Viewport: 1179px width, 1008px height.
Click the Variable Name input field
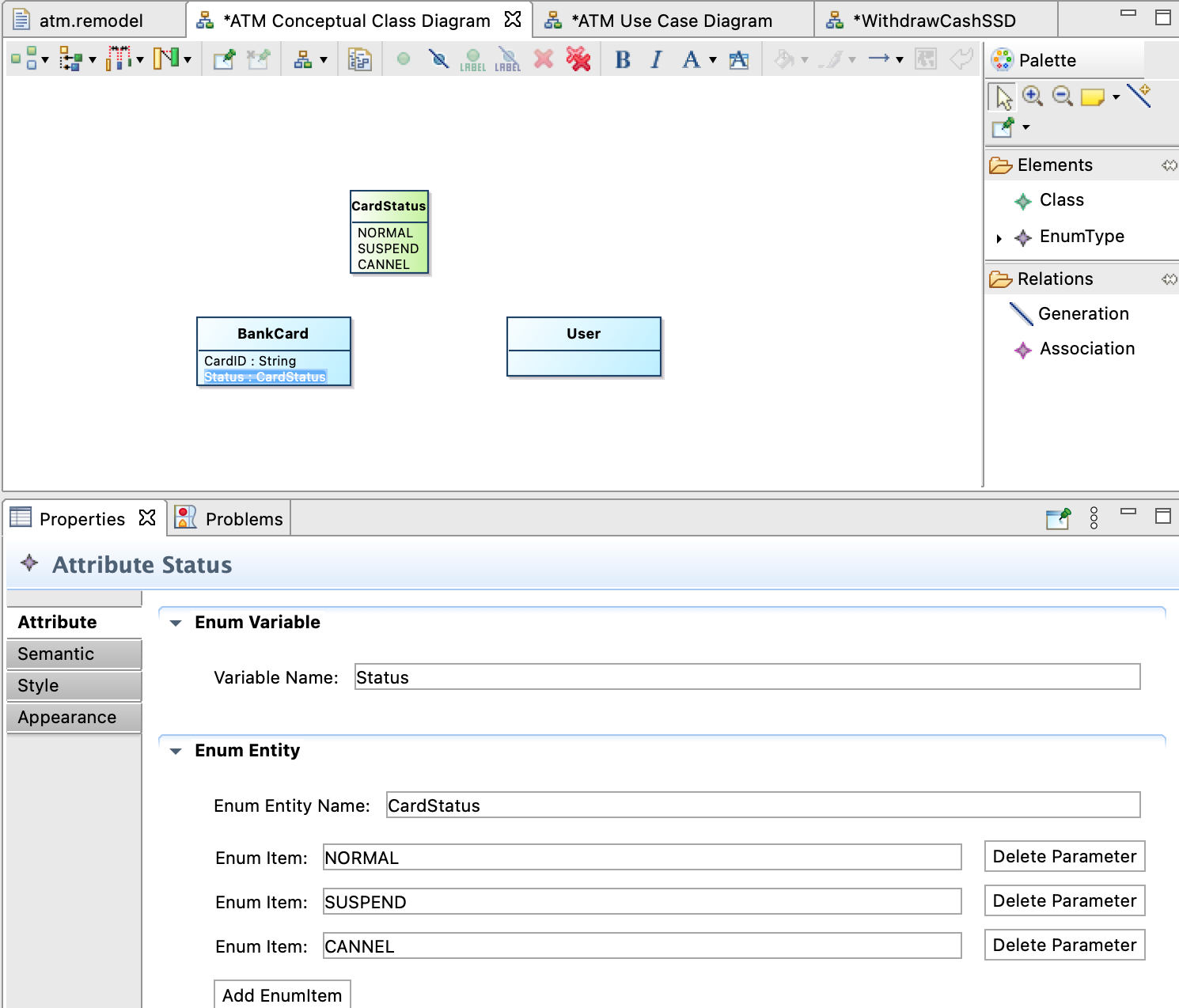746,677
